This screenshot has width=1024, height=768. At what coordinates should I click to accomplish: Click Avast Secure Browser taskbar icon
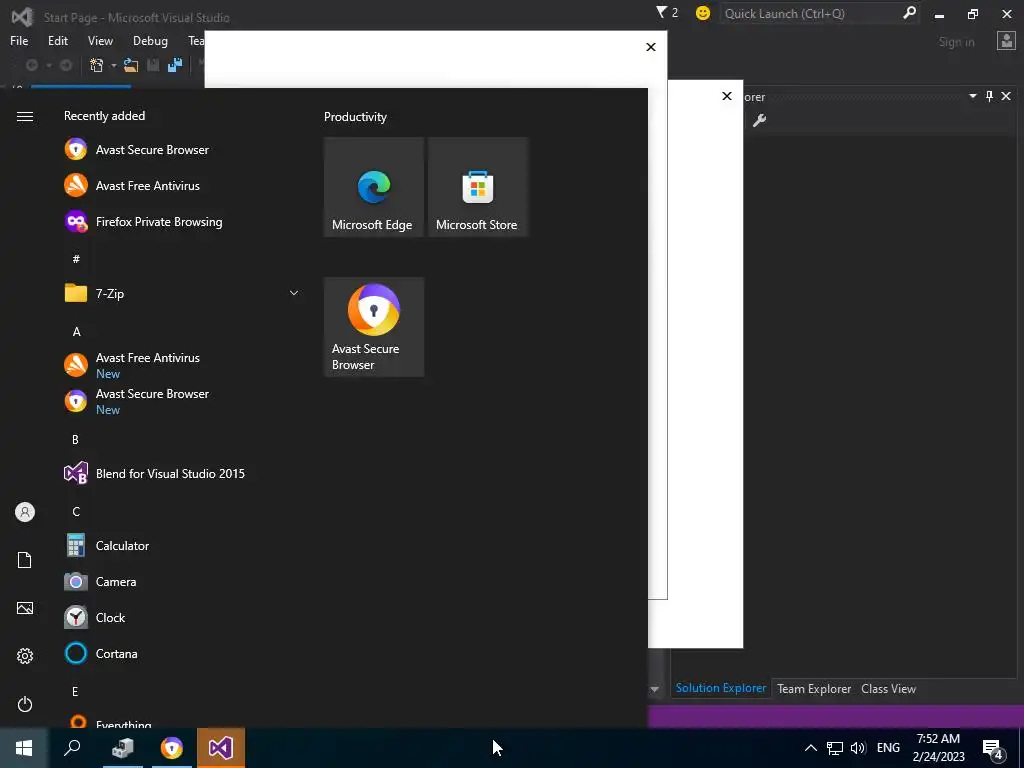pyautogui.click(x=172, y=748)
